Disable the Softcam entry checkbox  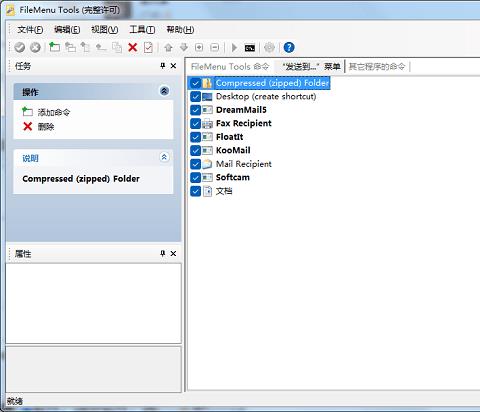click(x=196, y=178)
